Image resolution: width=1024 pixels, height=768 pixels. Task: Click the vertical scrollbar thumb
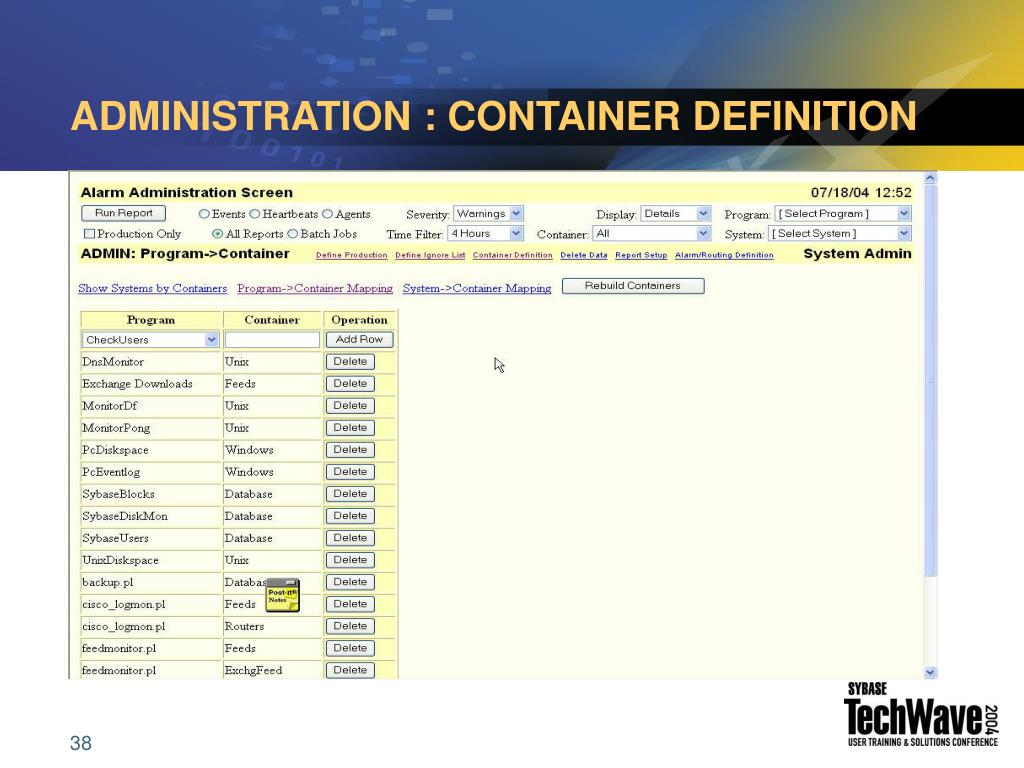(x=931, y=380)
